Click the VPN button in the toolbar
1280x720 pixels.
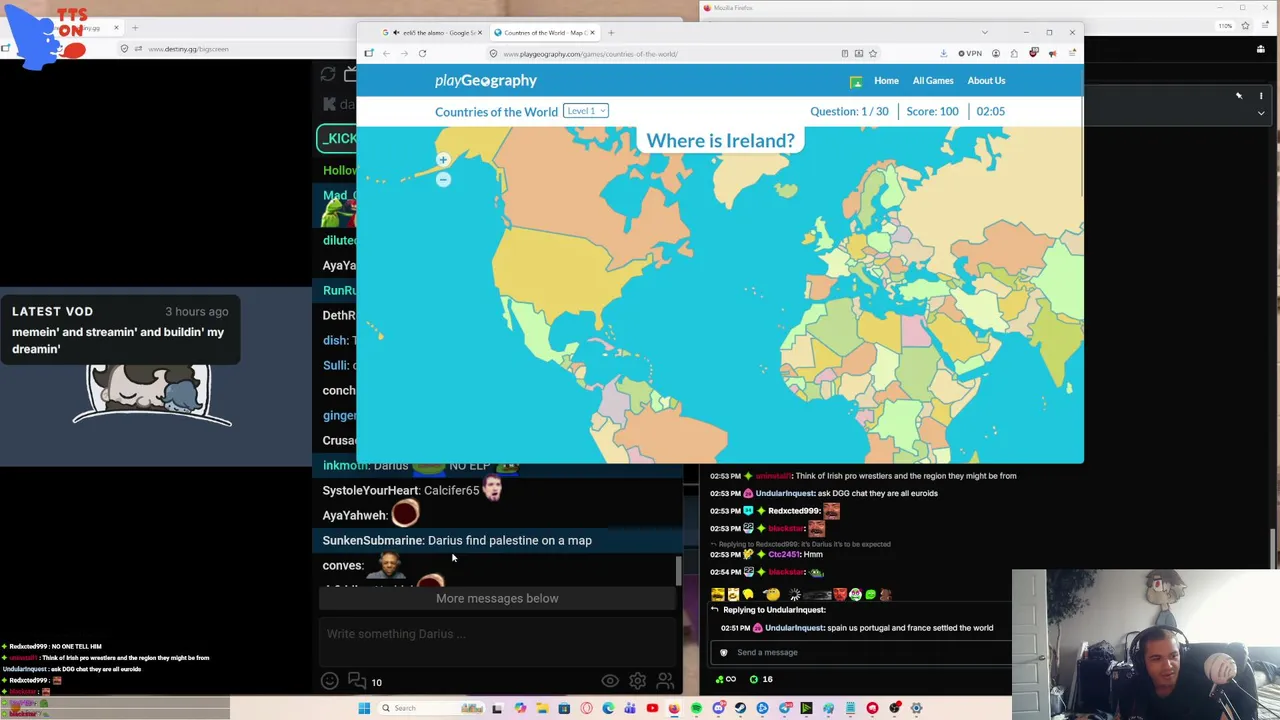pos(970,54)
